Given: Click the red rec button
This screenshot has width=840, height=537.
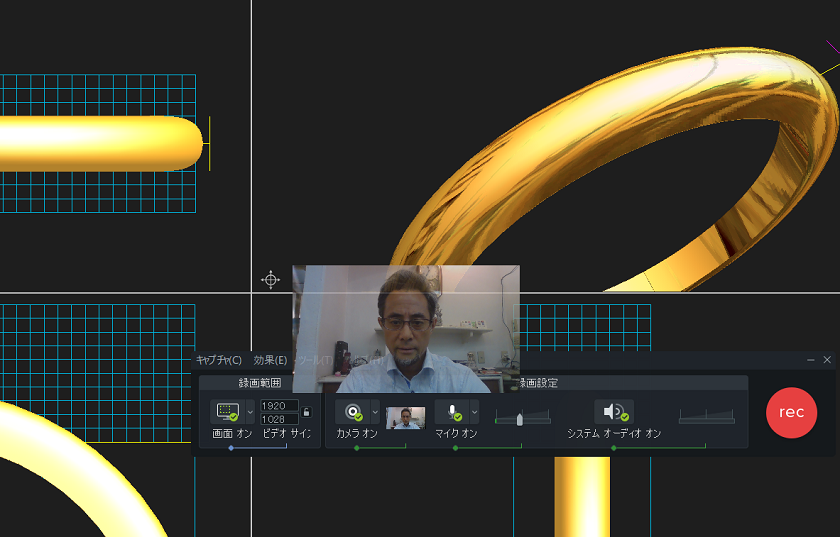Looking at the screenshot, I should pyautogui.click(x=791, y=412).
